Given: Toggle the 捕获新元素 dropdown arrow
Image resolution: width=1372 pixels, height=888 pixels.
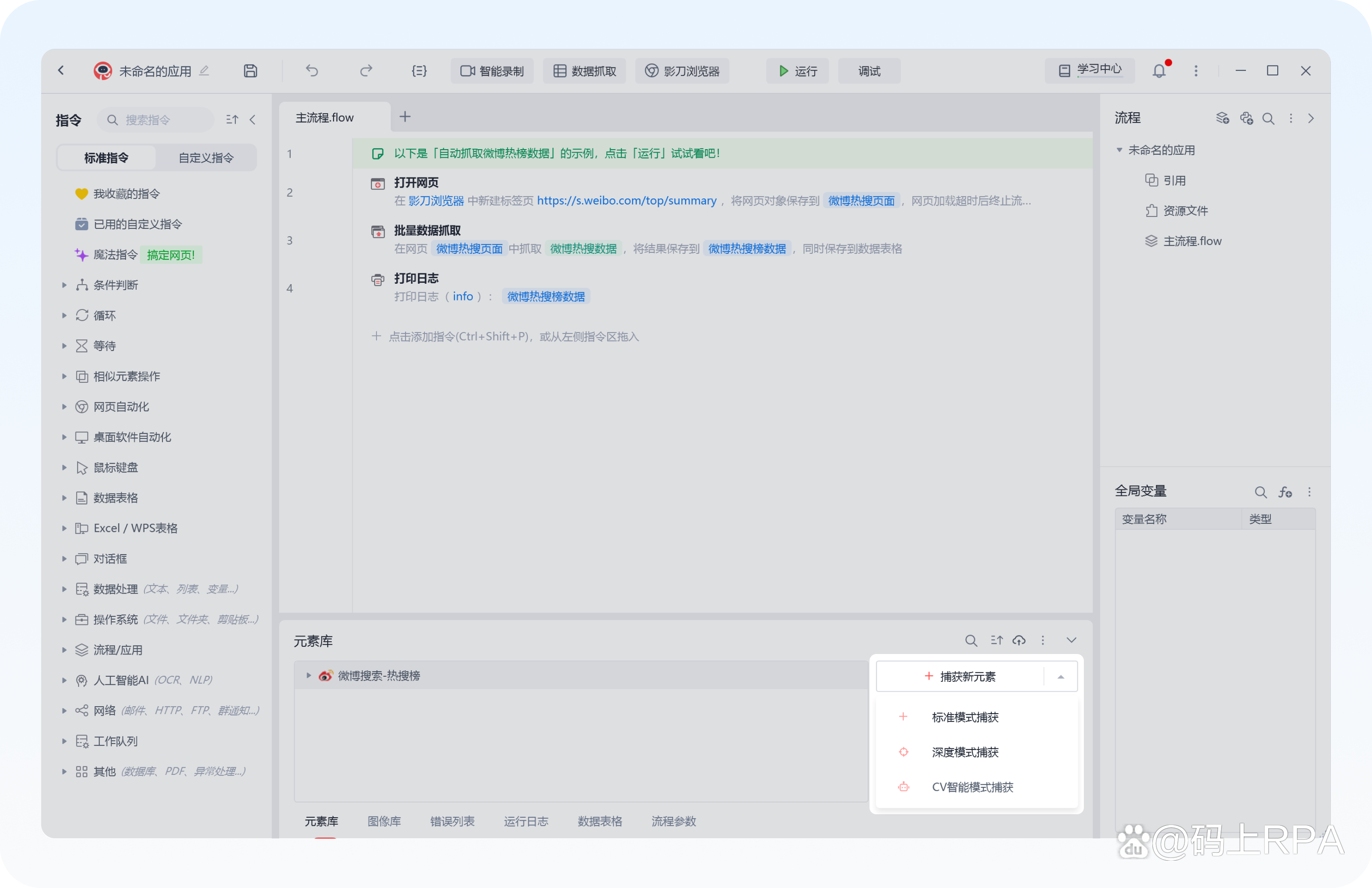Looking at the screenshot, I should tap(1061, 677).
